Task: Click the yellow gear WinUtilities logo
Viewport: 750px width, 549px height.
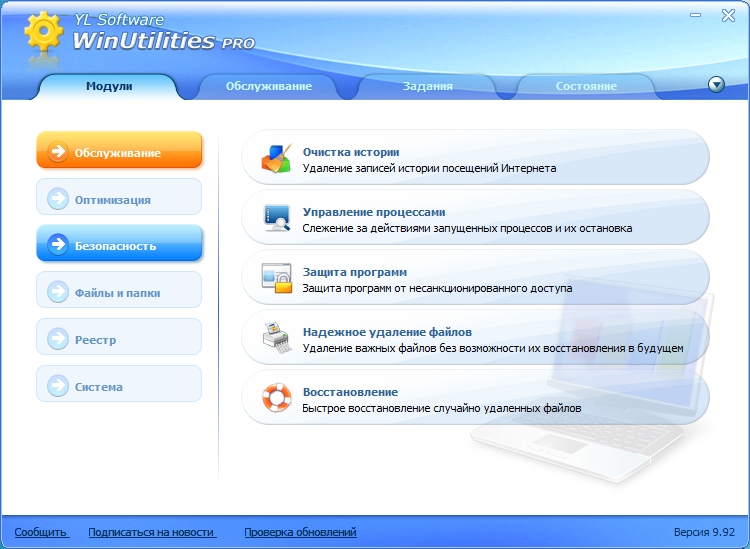Action: (44, 31)
